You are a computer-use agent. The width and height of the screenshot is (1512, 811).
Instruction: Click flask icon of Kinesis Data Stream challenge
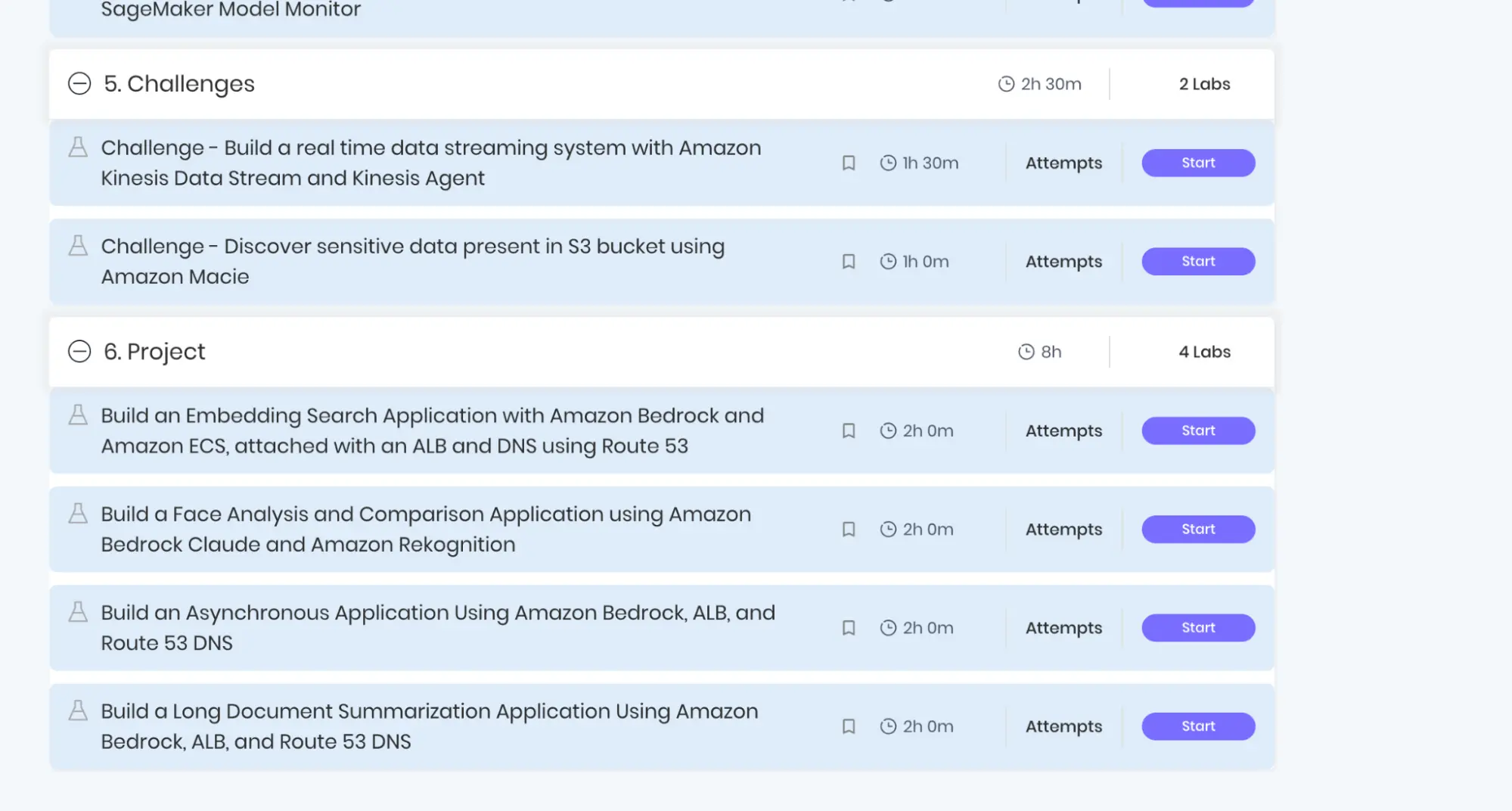coord(78,147)
